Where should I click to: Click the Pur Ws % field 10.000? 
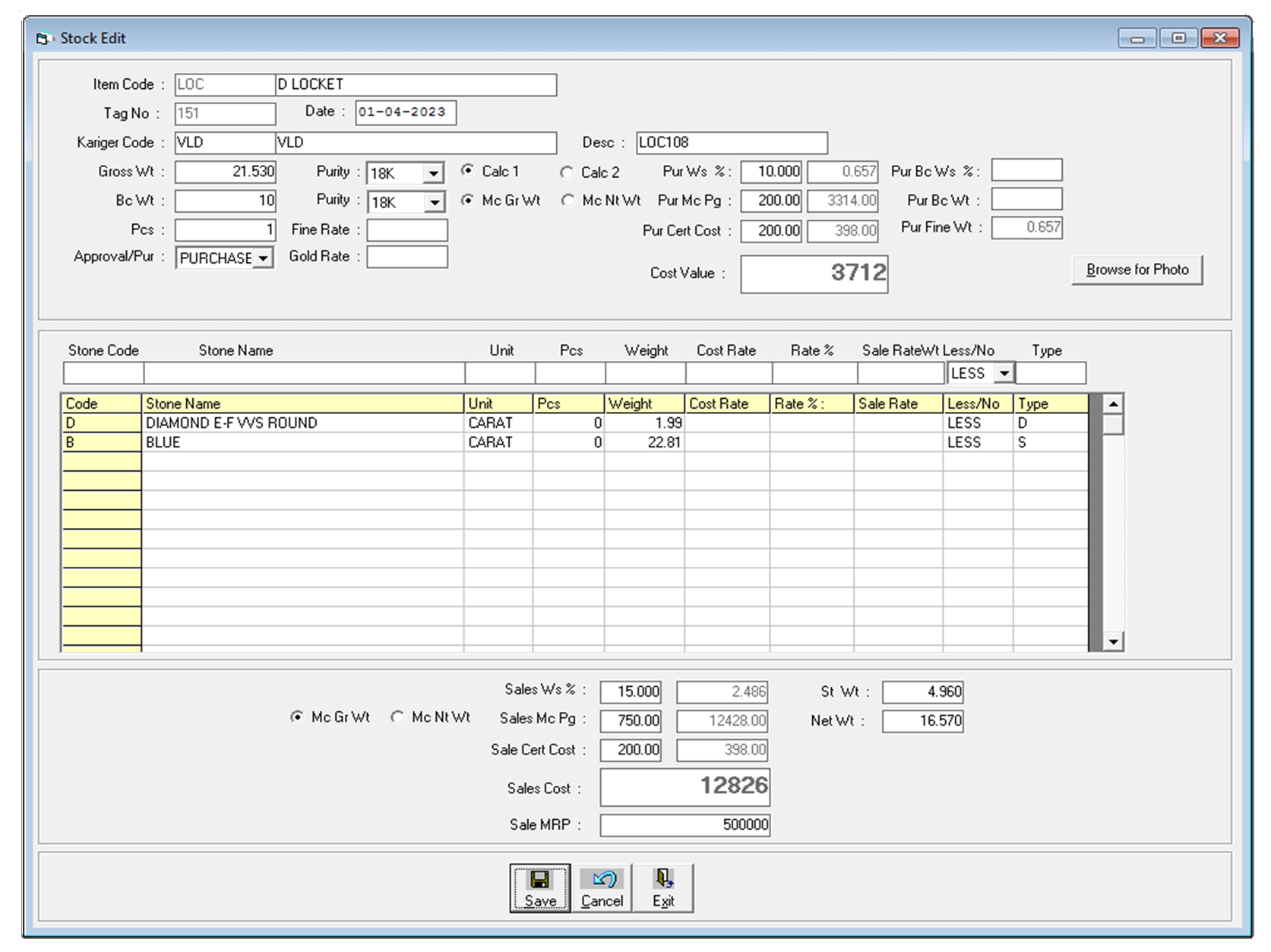[x=771, y=172]
